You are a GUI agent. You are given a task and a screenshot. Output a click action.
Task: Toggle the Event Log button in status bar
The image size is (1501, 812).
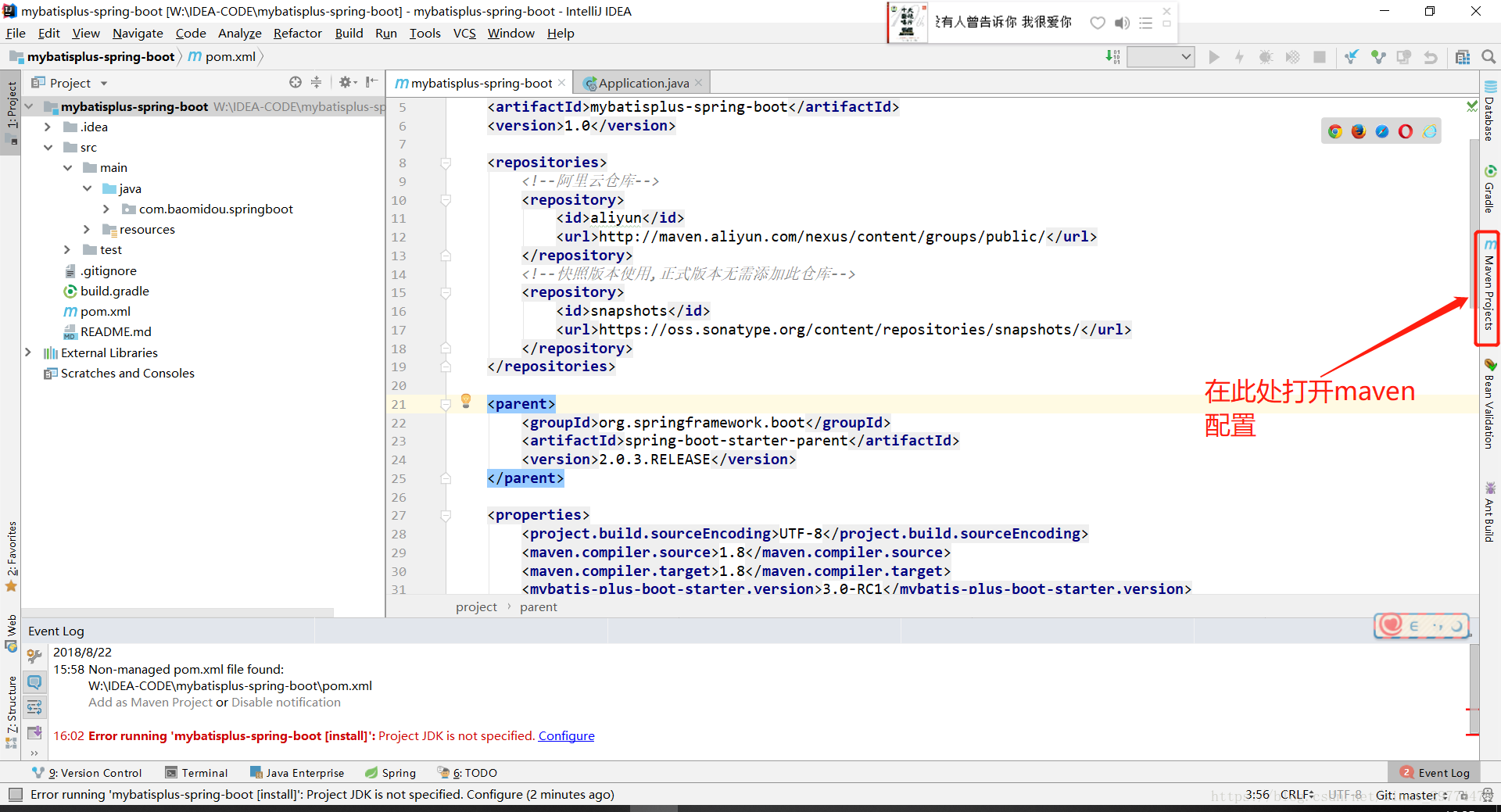click(x=1435, y=772)
